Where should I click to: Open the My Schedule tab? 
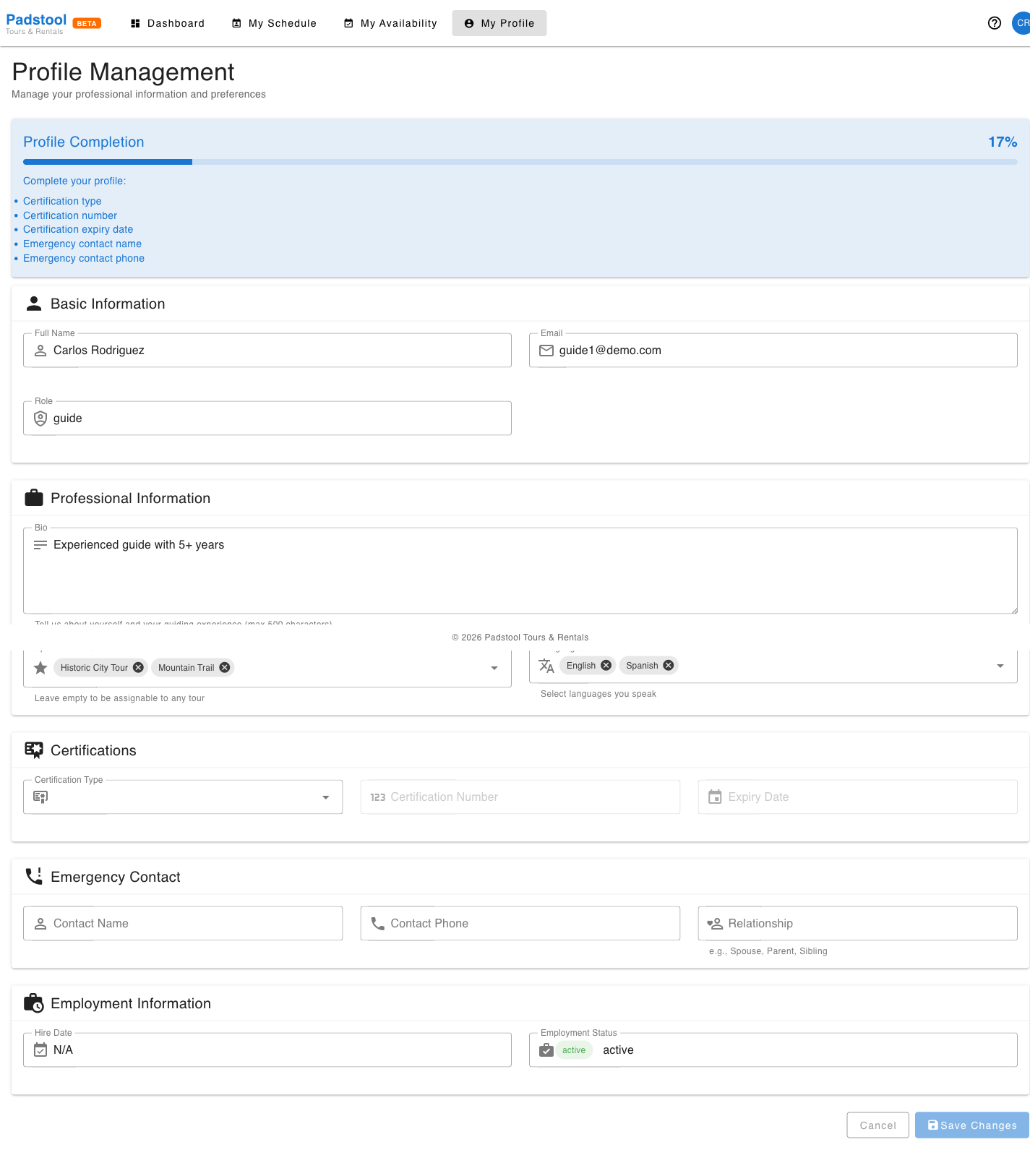click(x=274, y=23)
